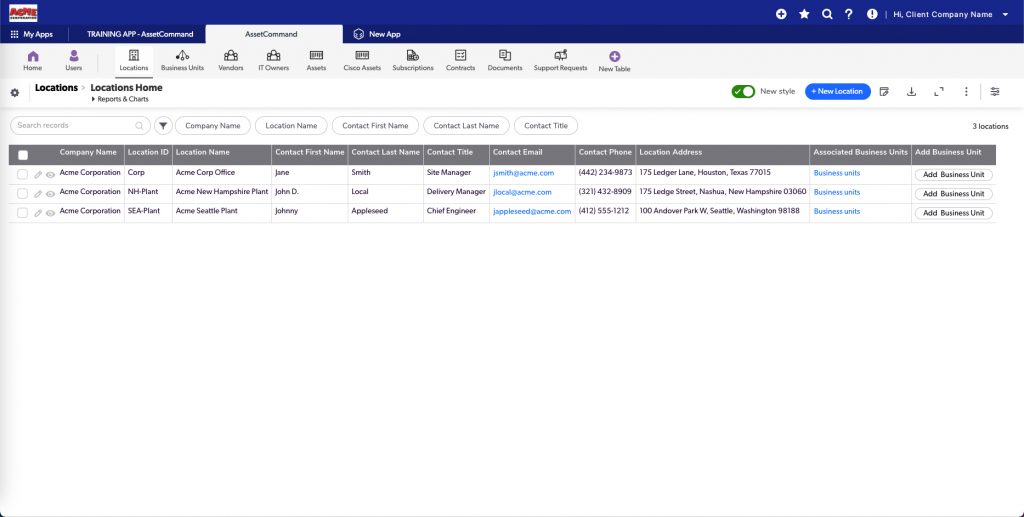Open the Contact Title filter pill
The image size is (1024, 517).
[x=546, y=126]
